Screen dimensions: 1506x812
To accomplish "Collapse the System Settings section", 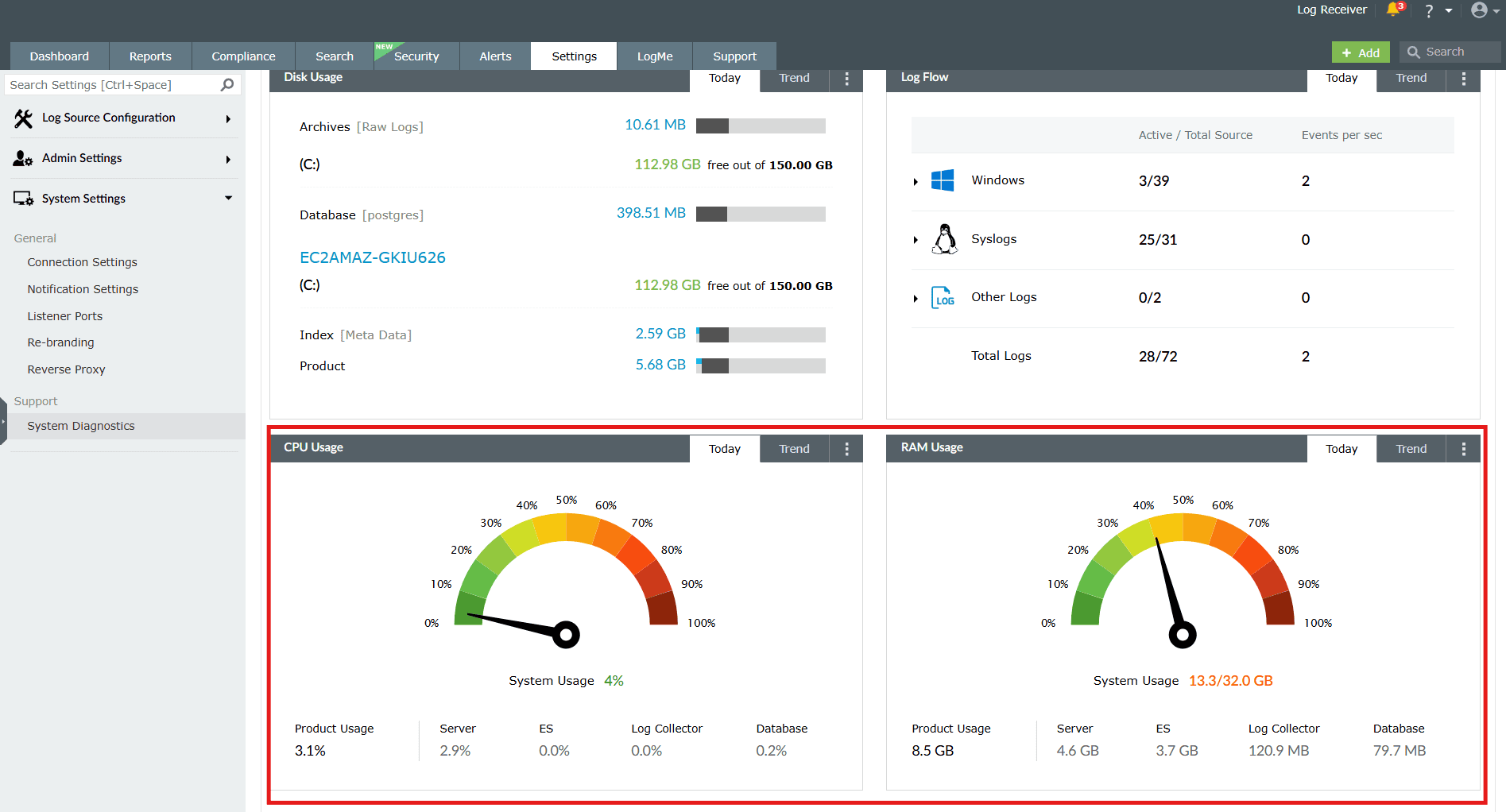I will point(229,198).
